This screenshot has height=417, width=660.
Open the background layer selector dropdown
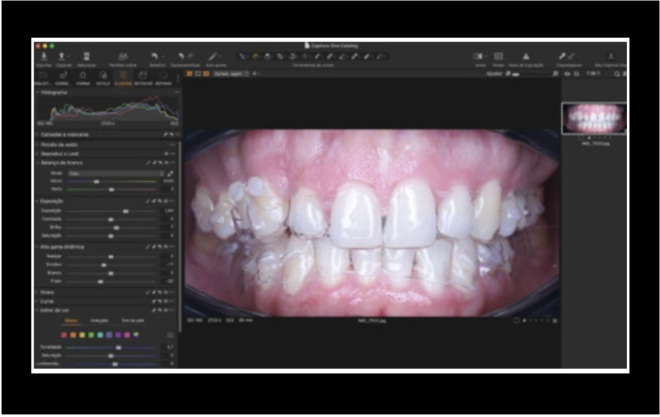click(231, 74)
